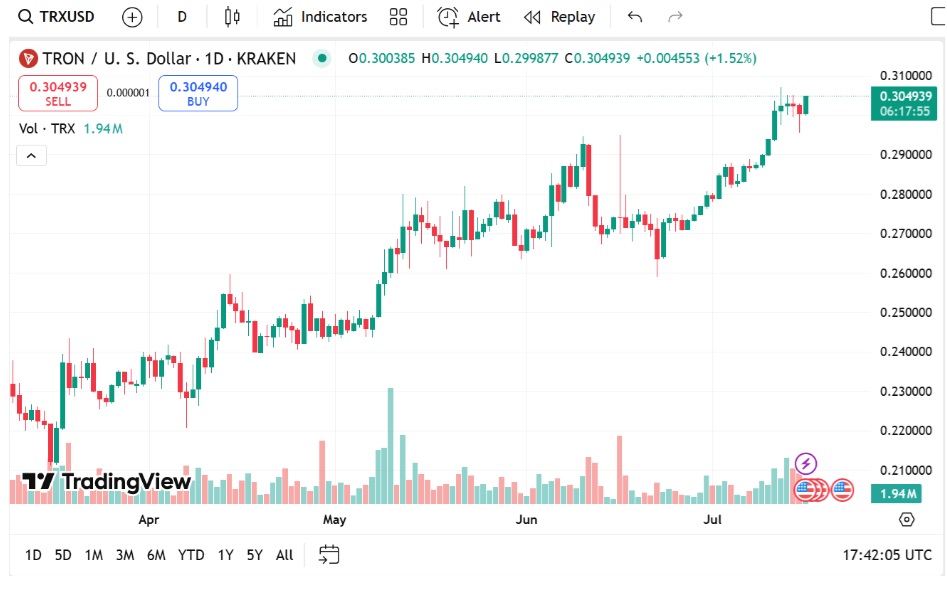The height and width of the screenshot is (602, 947).
Task: Open the indicator templates grid icon
Action: [x=399, y=17]
